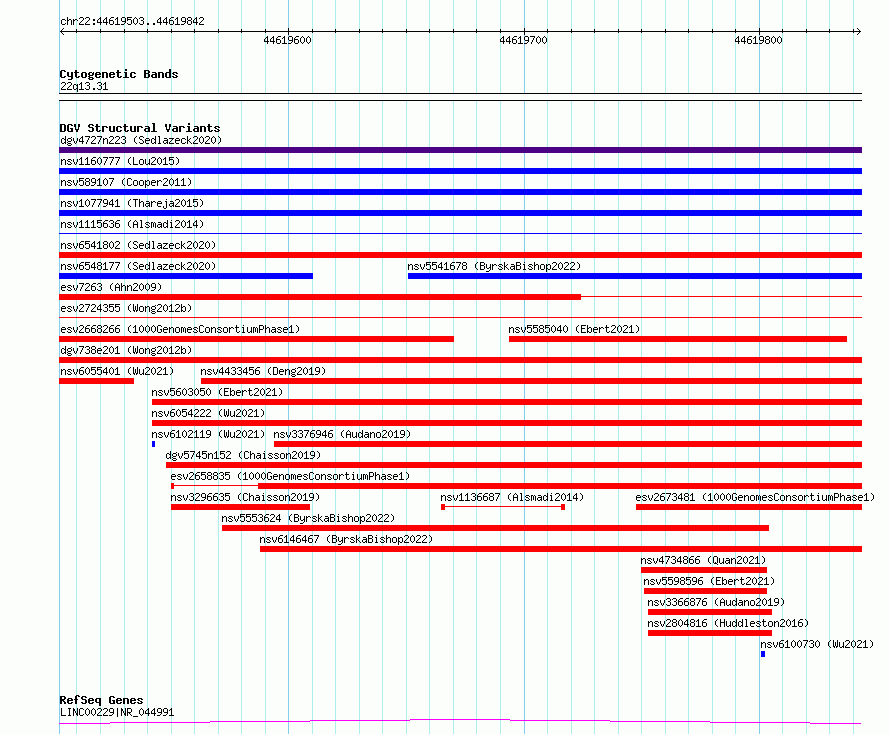Click the LINC00229|NR_044991 gene label

(x=117, y=712)
